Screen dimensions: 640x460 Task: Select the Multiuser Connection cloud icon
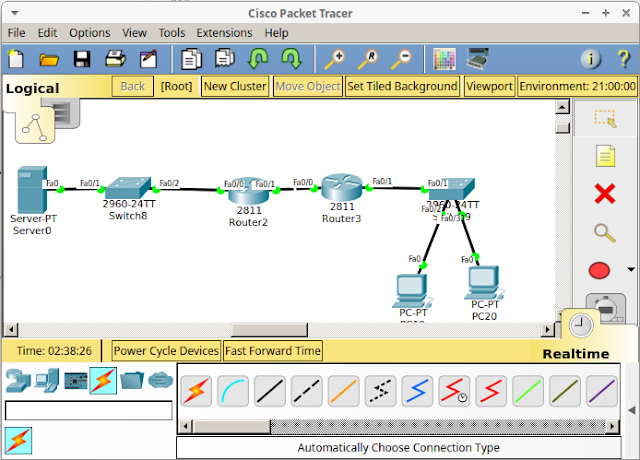click(160, 380)
